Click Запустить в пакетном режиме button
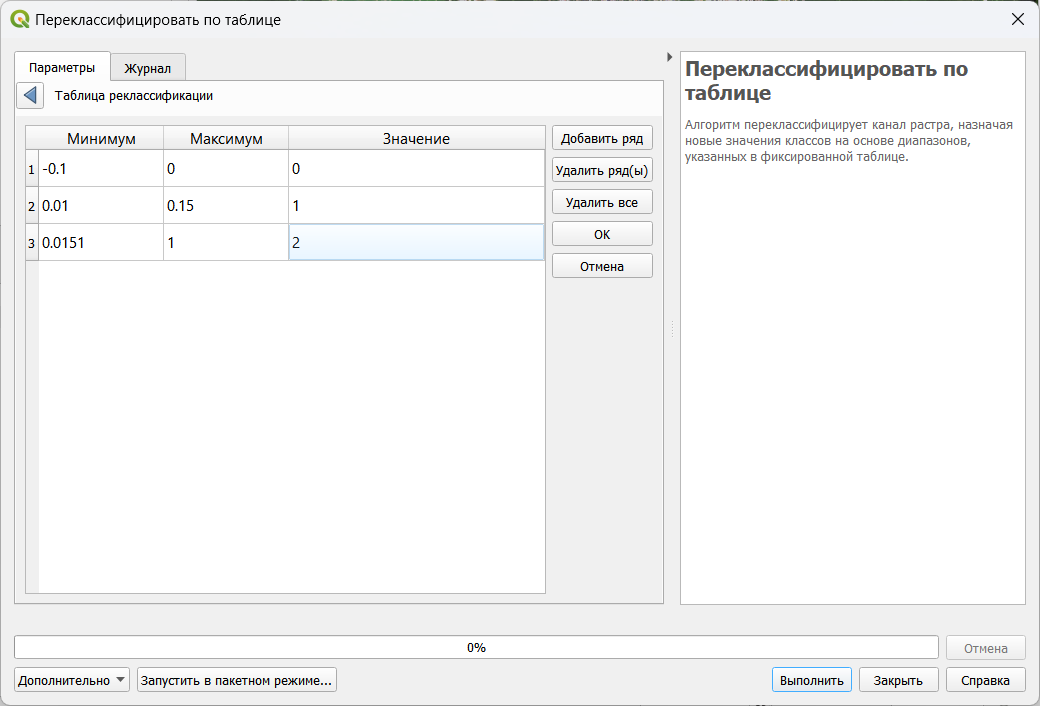 (x=236, y=680)
